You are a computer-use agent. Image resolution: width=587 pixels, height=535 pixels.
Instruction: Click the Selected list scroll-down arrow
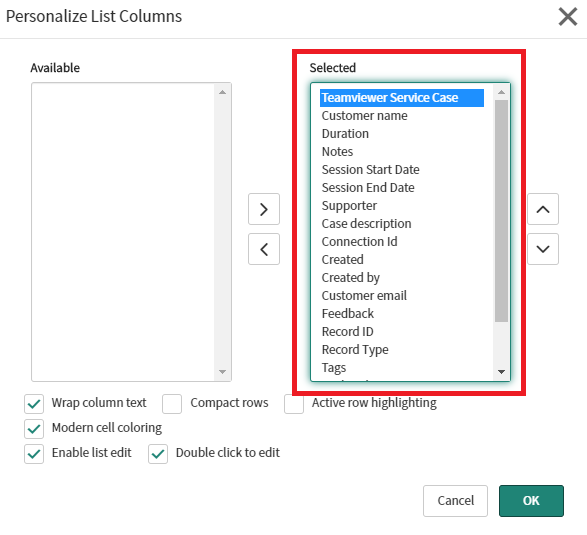tap(501, 372)
